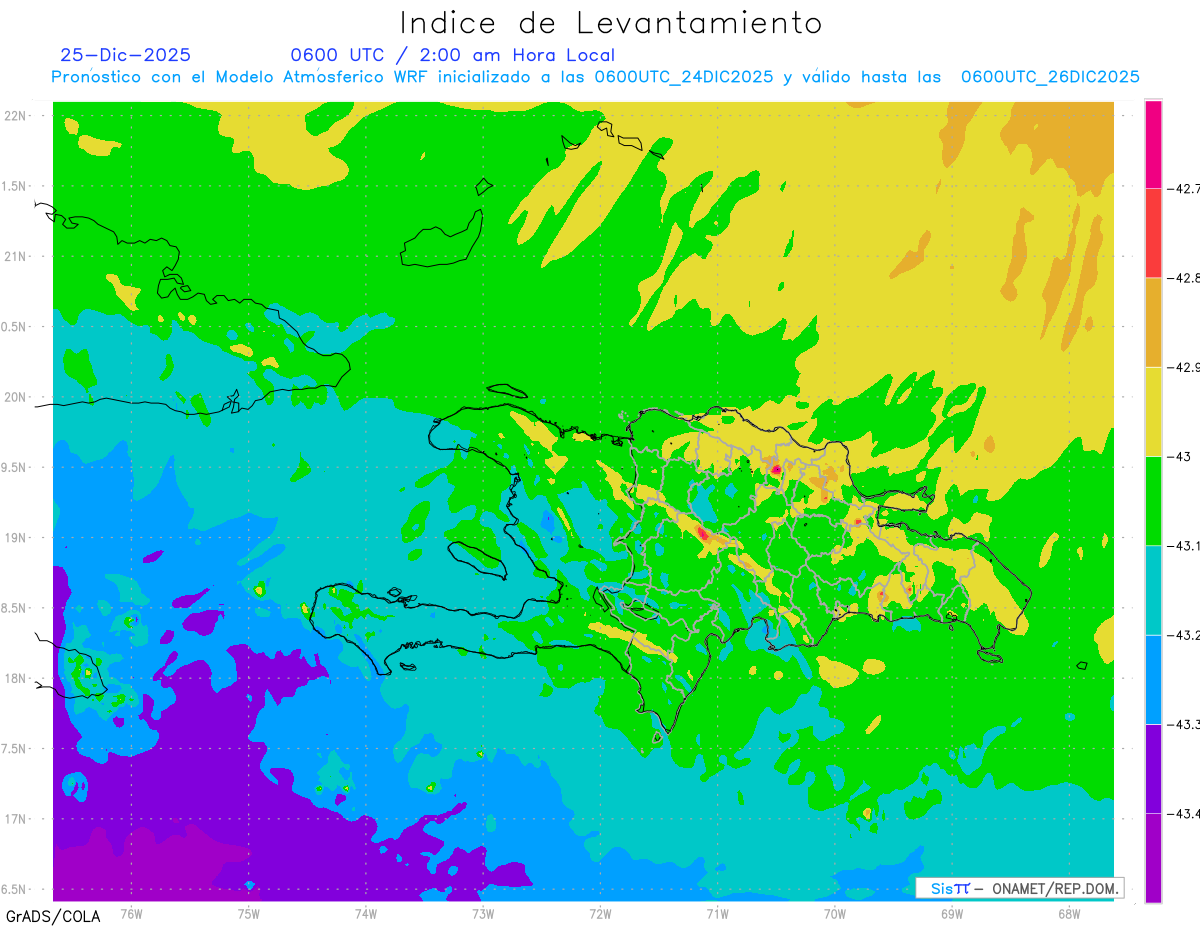
Task: Select the 17N latitude axis label
Action: point(14,819)
